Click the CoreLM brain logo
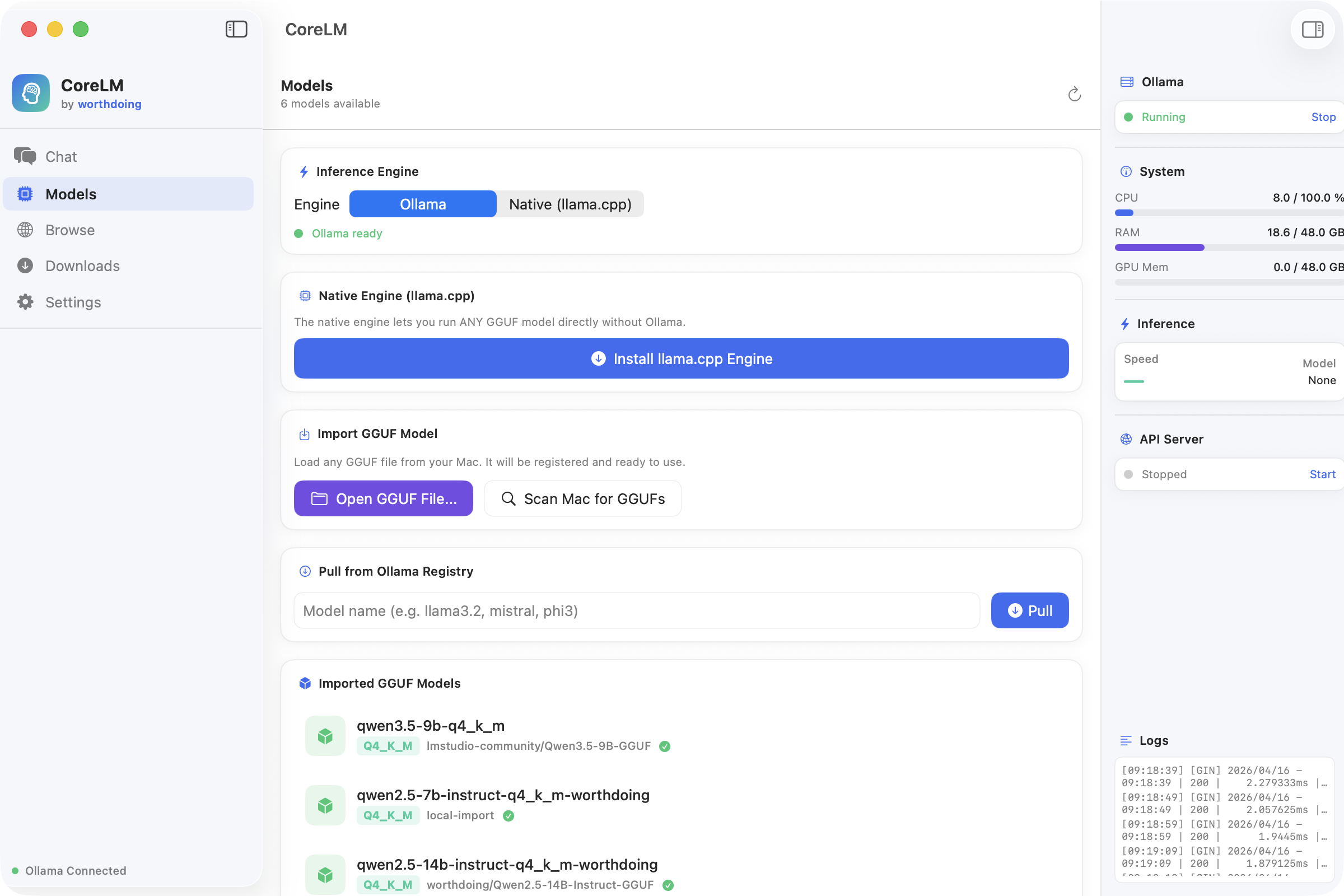This screenshot has height=896, width=1344. coord(30,92)
